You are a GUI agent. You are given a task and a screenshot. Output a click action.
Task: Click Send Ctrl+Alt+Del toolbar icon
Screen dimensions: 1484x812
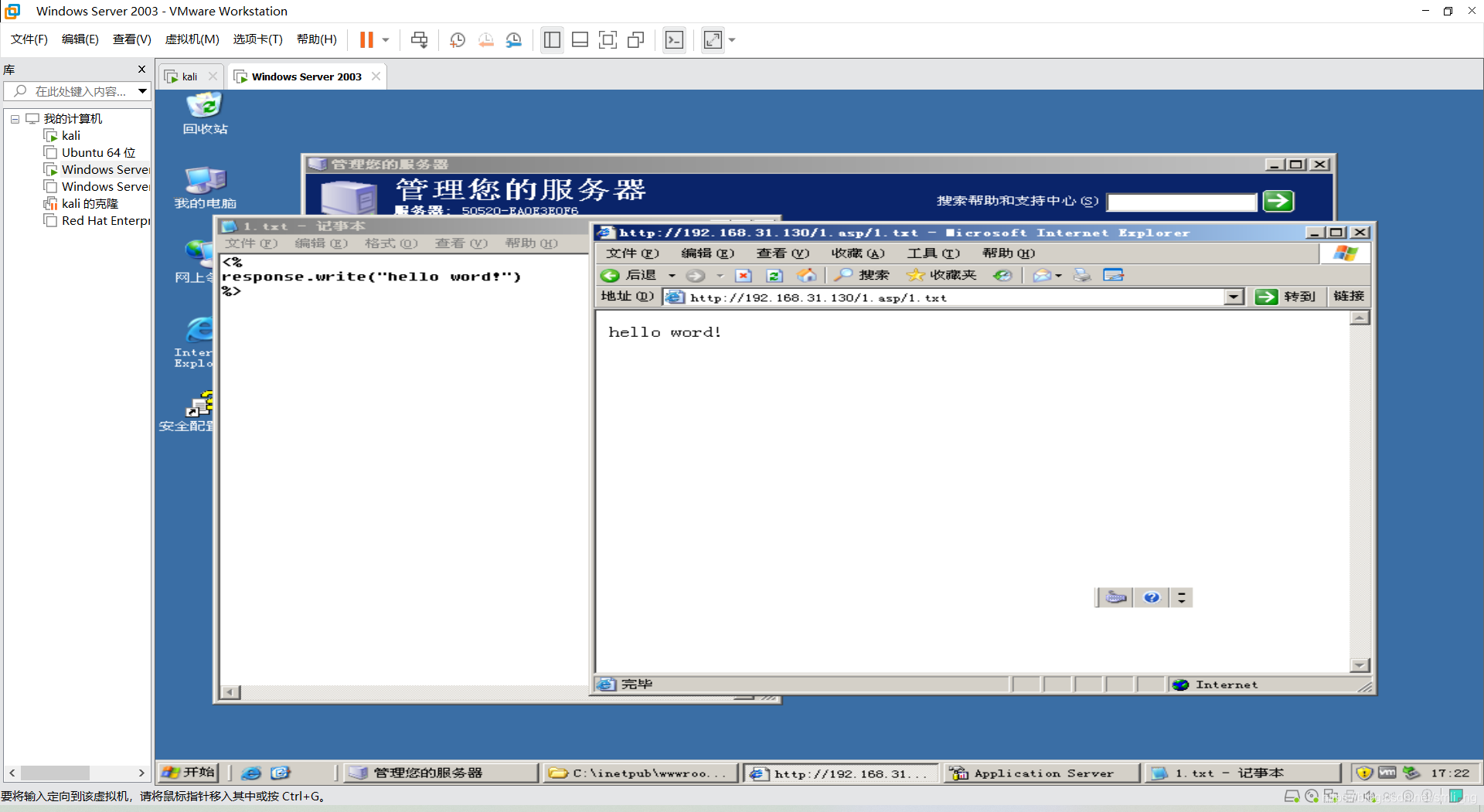pyautogui.click(x=419, y=39)
